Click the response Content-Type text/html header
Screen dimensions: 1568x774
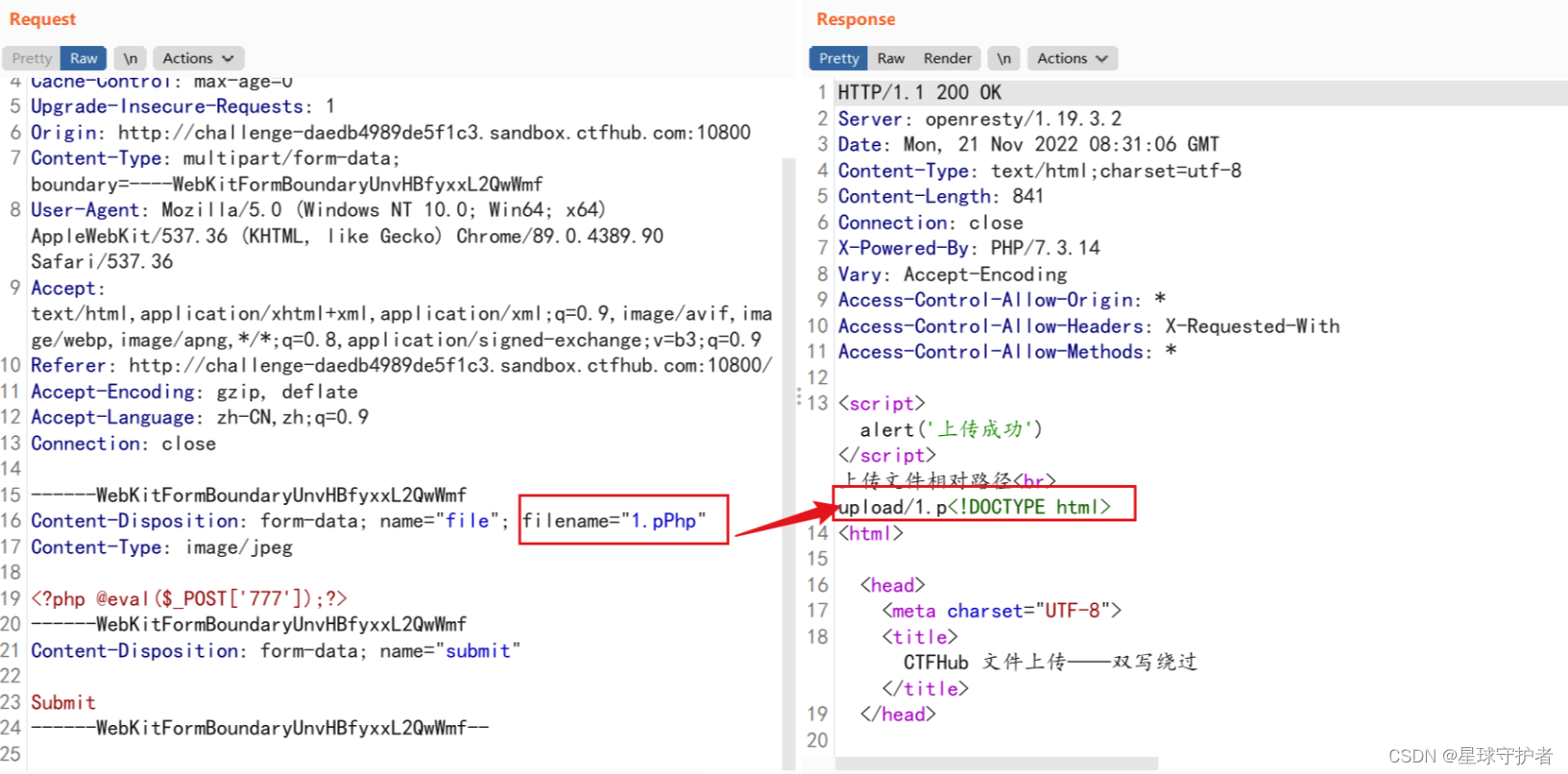1040,170
